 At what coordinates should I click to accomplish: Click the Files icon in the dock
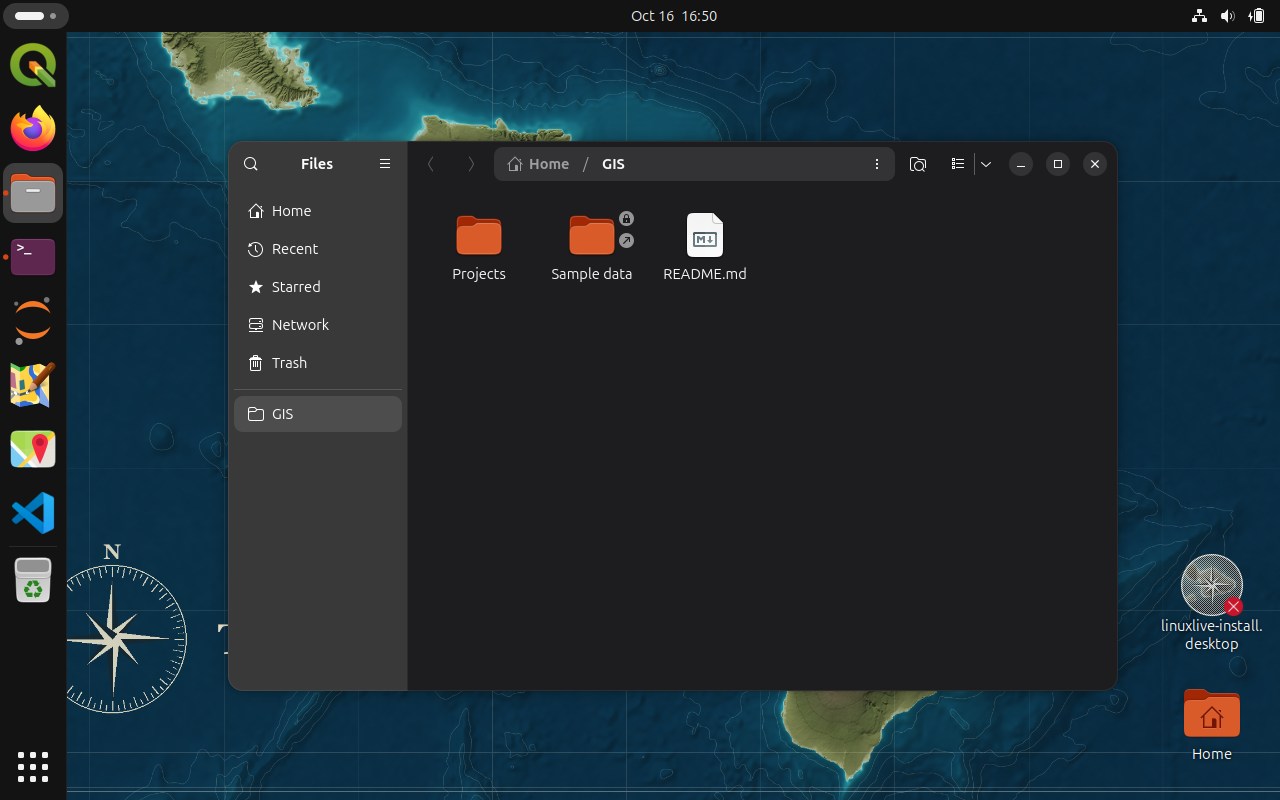33,193
